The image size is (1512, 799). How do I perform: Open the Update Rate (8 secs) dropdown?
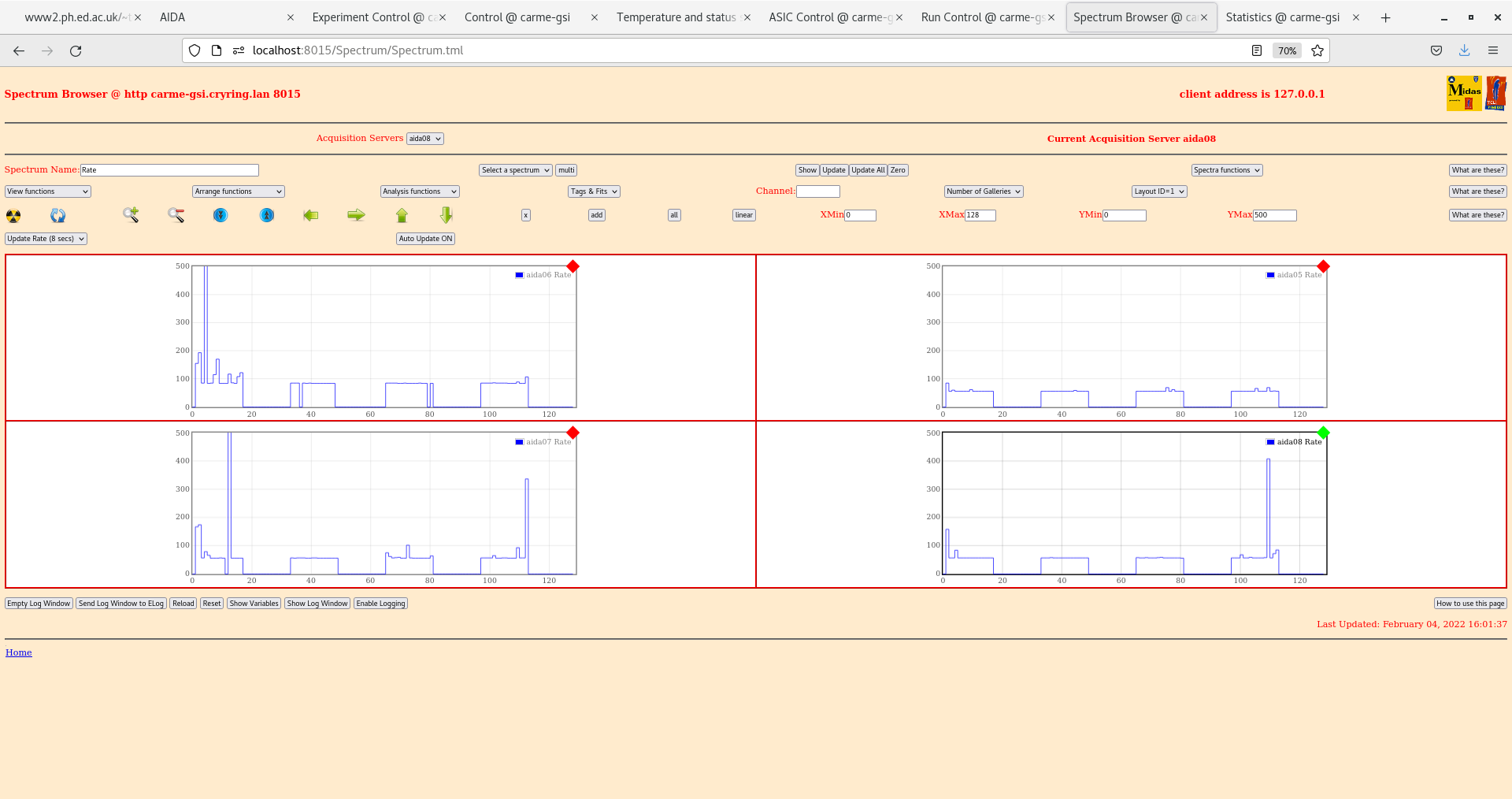pyautogui.click(x=46, y=239)
